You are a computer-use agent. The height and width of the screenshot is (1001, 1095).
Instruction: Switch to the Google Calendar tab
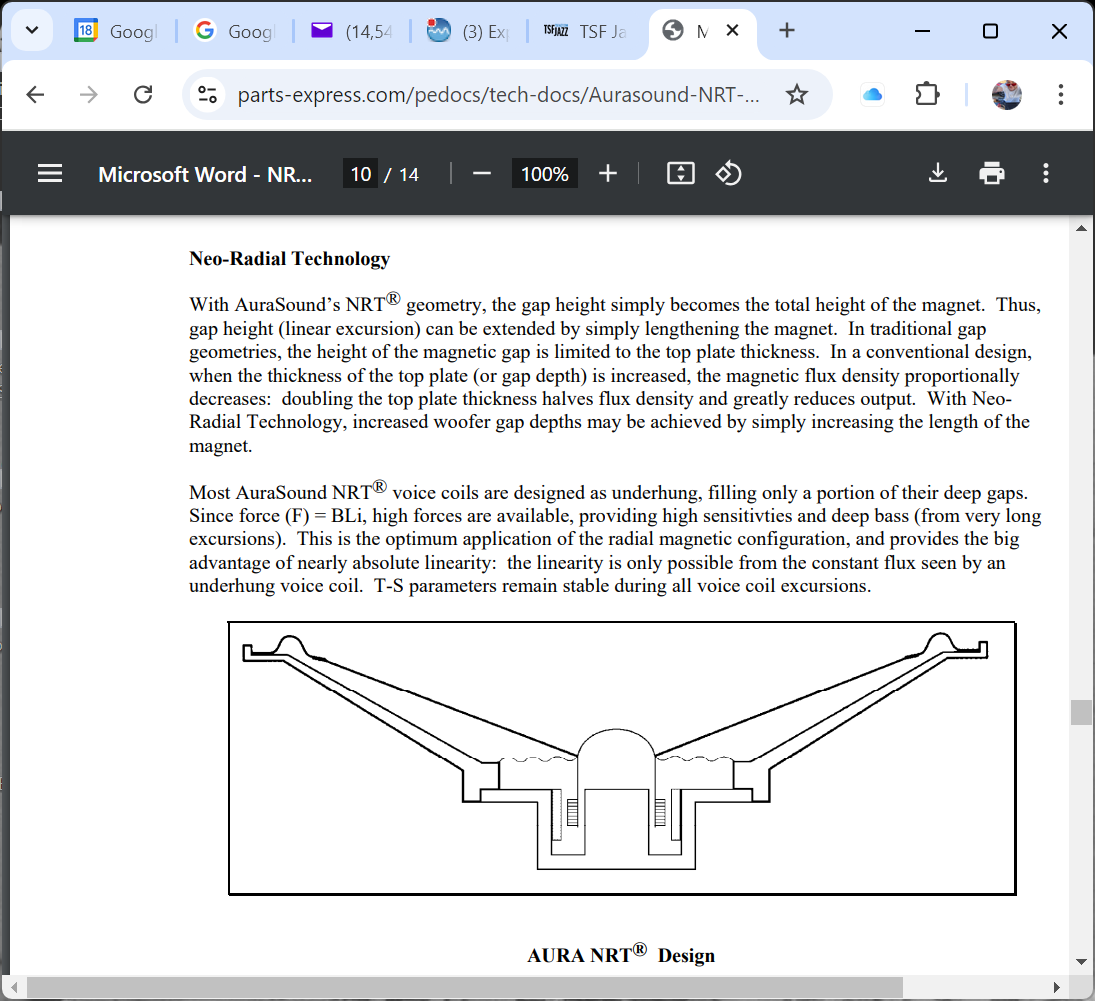[116, 31]
